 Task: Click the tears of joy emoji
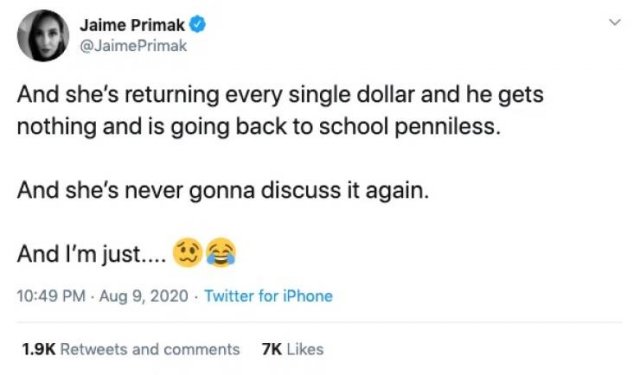click(221, 253)
